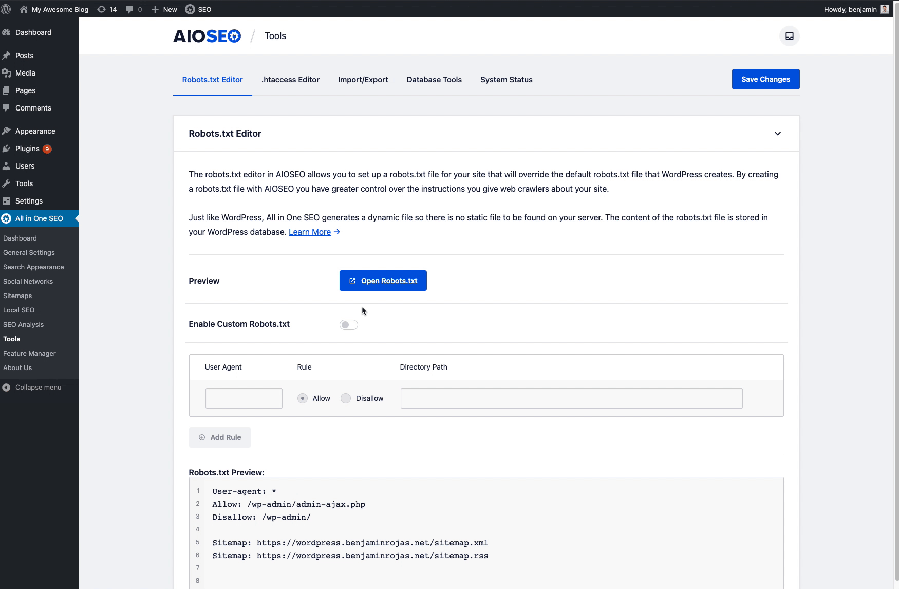Click the user avatar next to Howdy

(x=884, y=9)
